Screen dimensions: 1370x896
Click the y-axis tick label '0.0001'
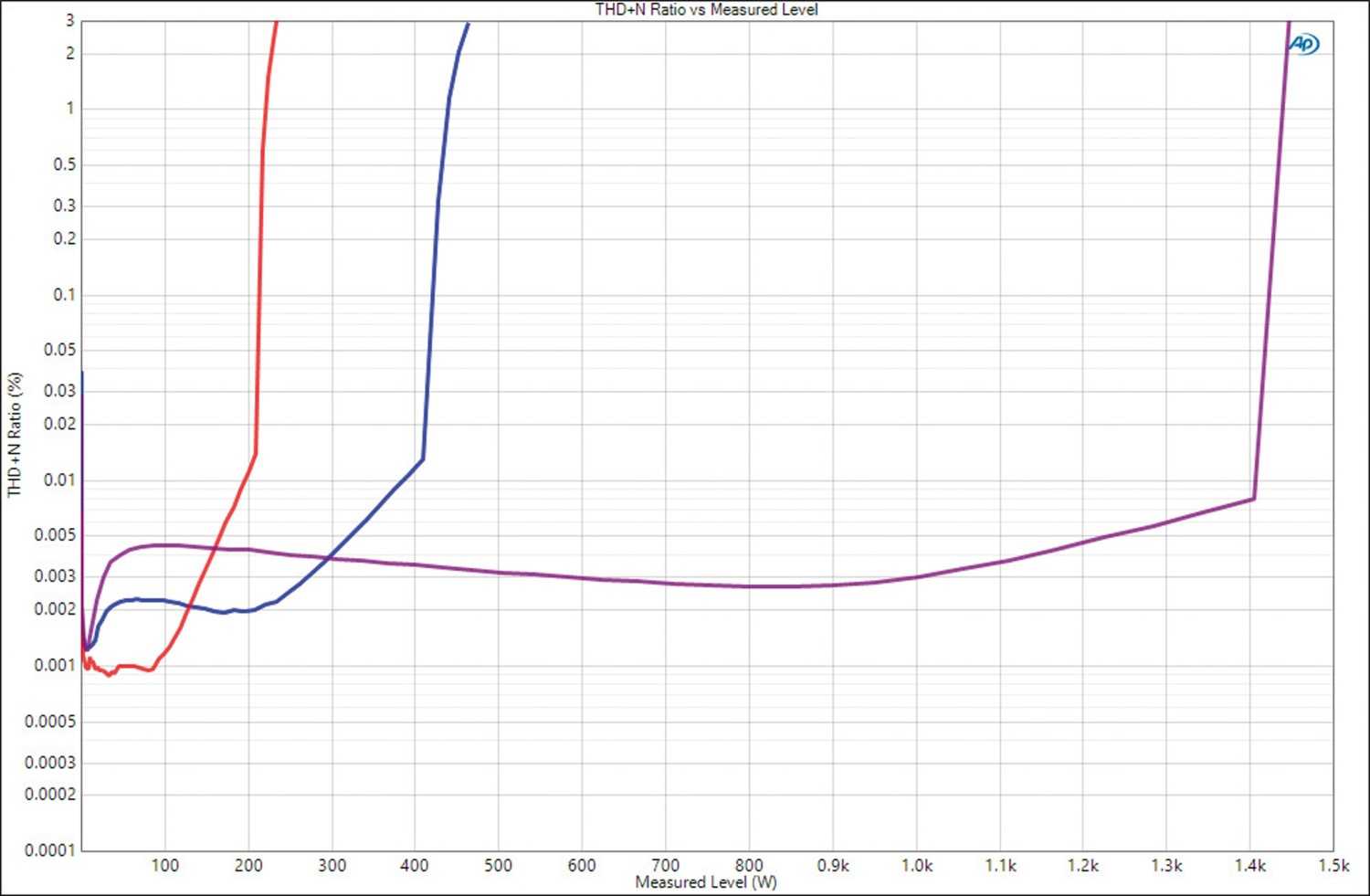click(52, 850)
